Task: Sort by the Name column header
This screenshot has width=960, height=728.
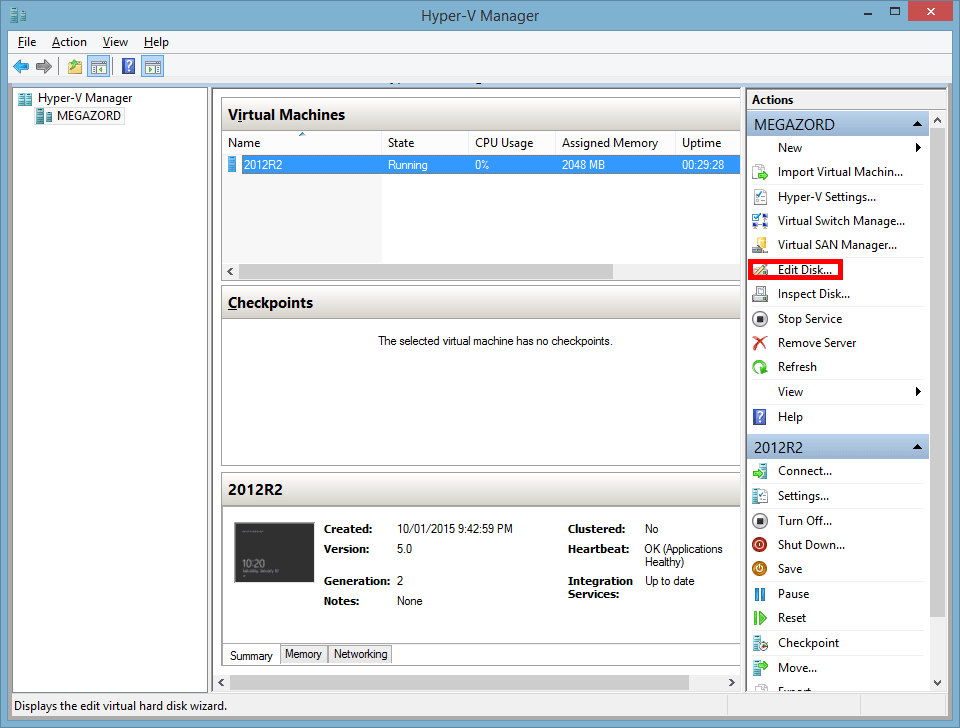Action: (x=301, y=143)
